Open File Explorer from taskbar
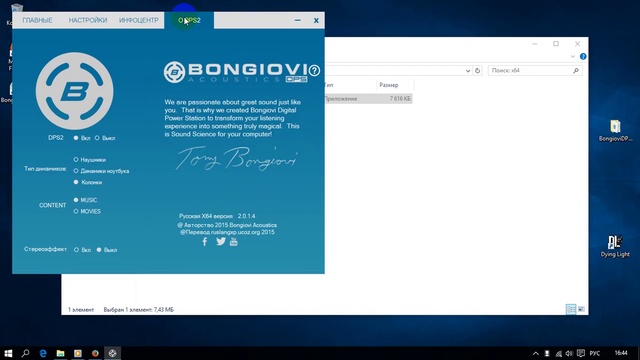 click(x=60, y=353)
